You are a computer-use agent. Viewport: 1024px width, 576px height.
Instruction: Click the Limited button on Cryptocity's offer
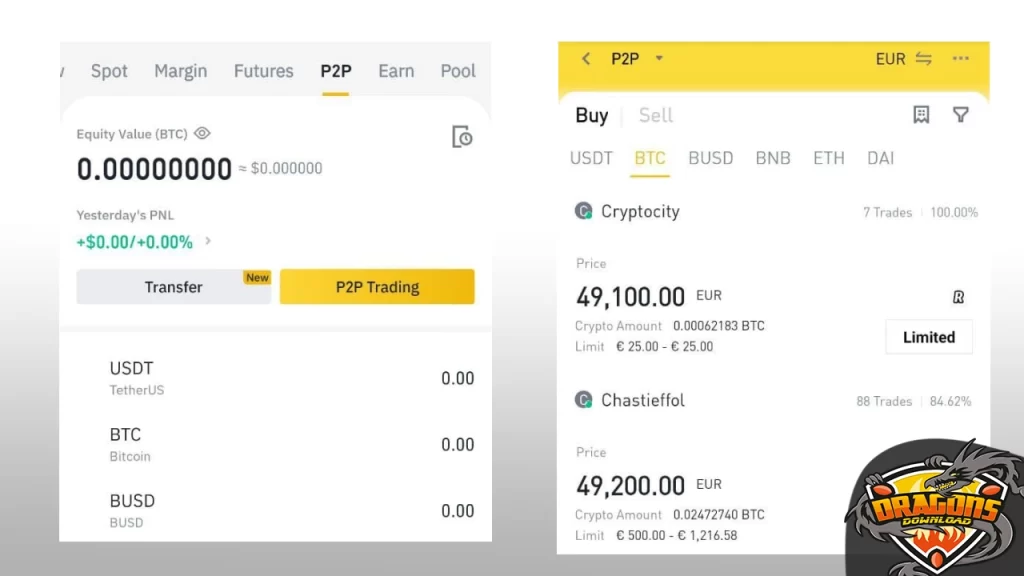click(x=928, y=337)
